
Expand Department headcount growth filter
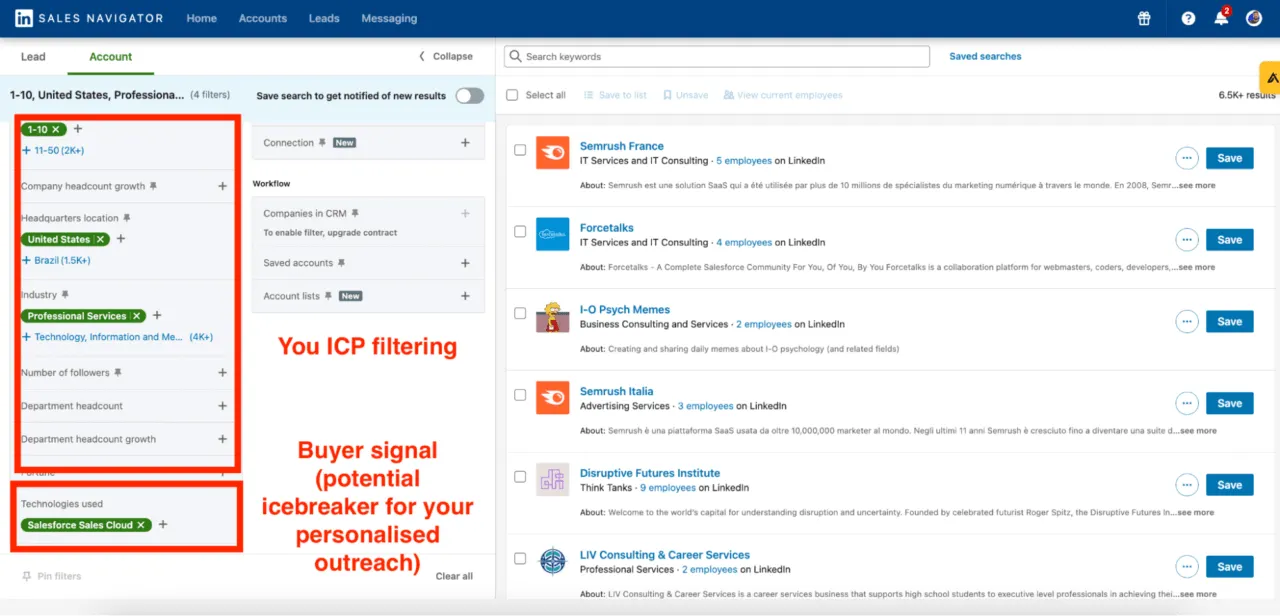coord(222,439)
